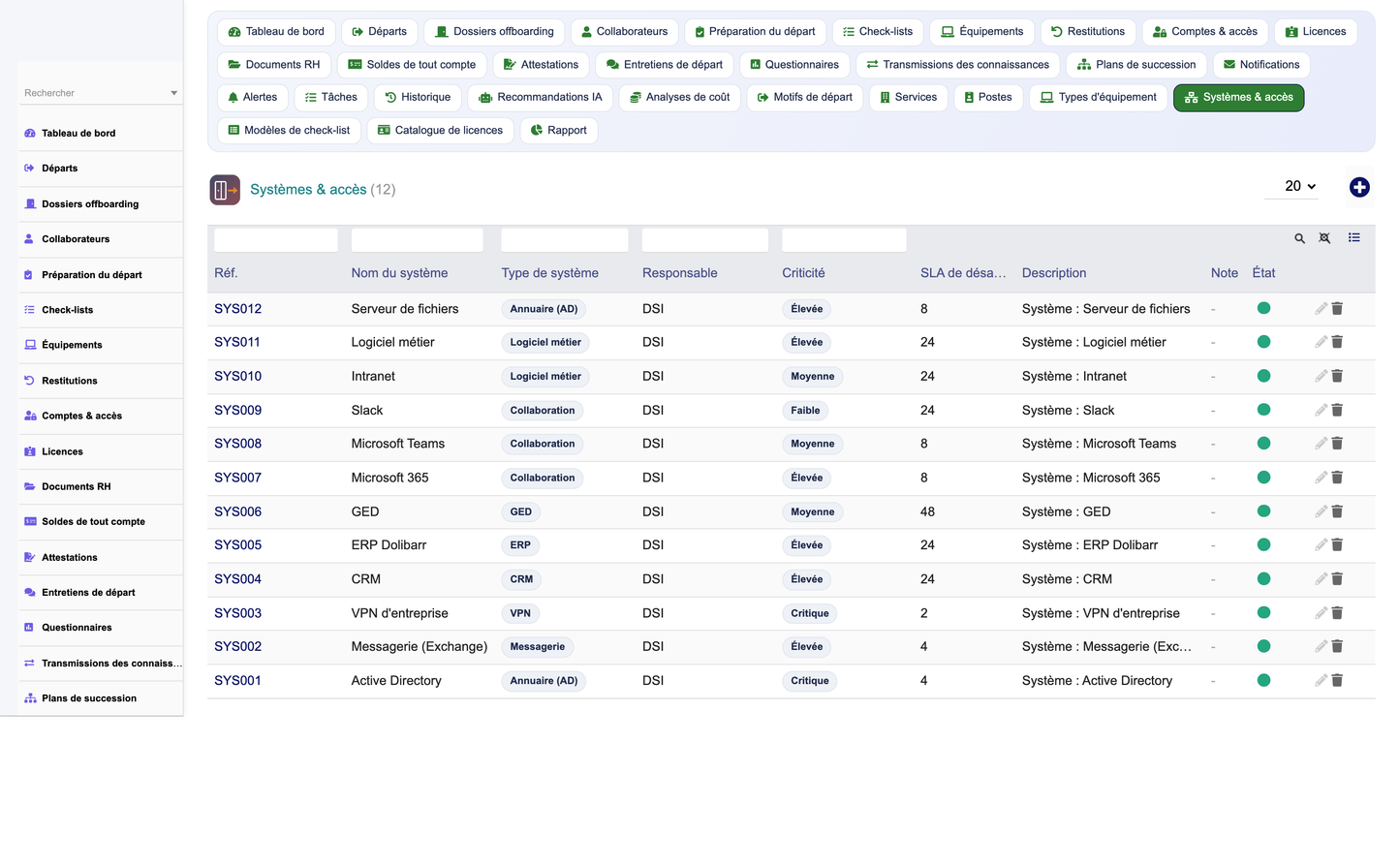Open the SYS001 reference link
The image size is (1400, 866).
(237, 681)
